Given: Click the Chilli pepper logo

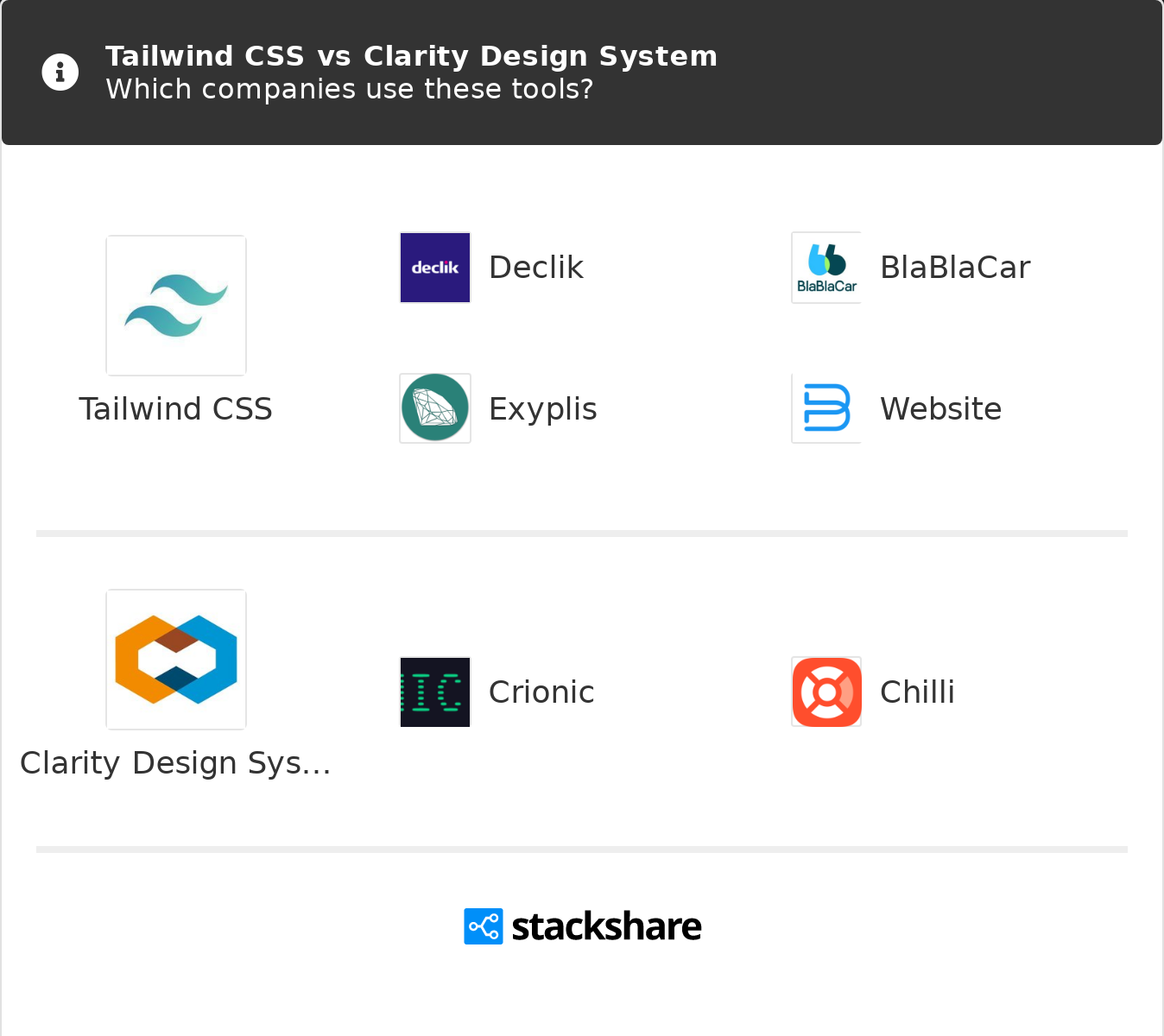Looking at the screenshot, I should (826, 692).
